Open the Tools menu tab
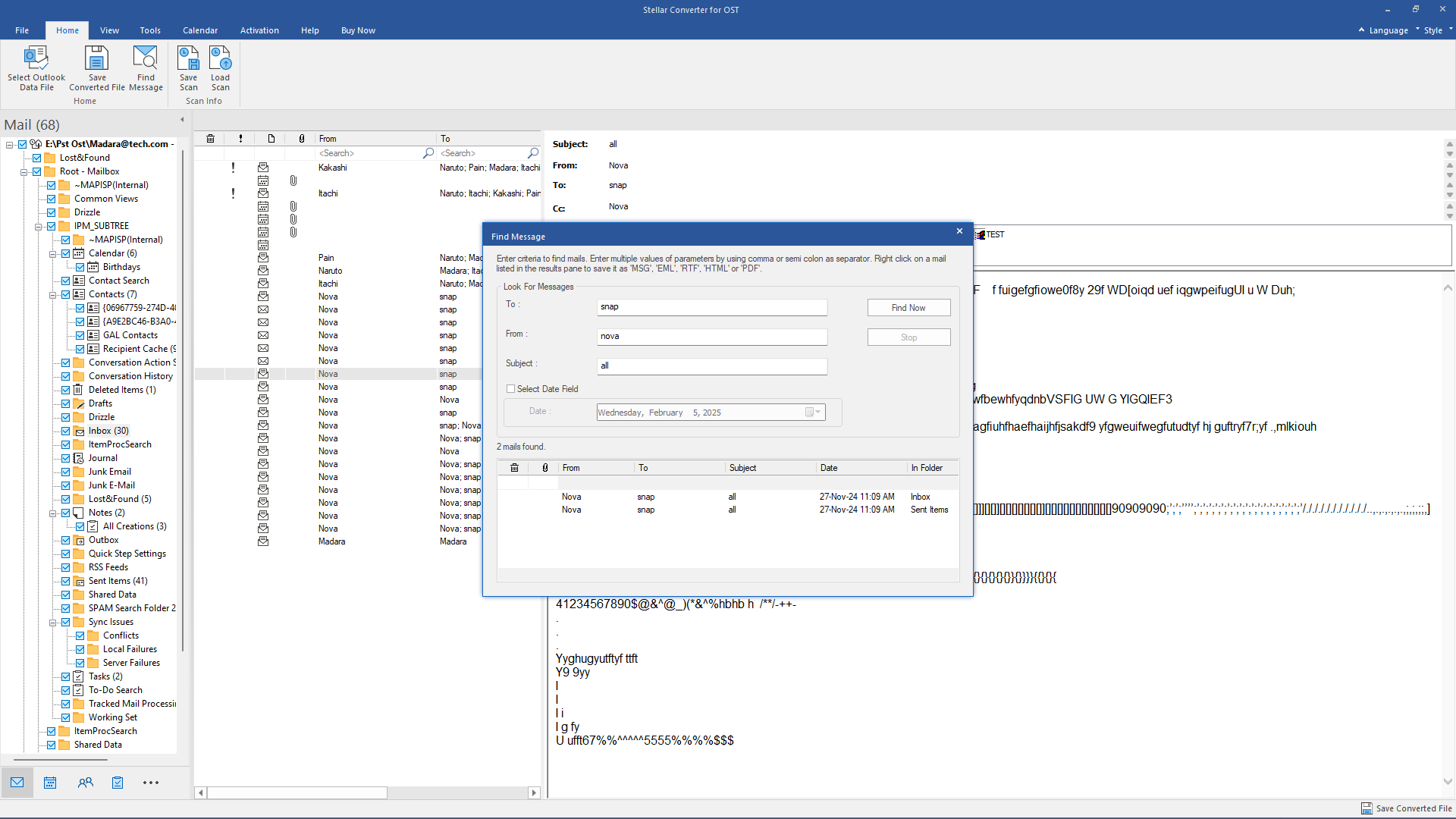The image size is (1456, 819). point(149,30)
